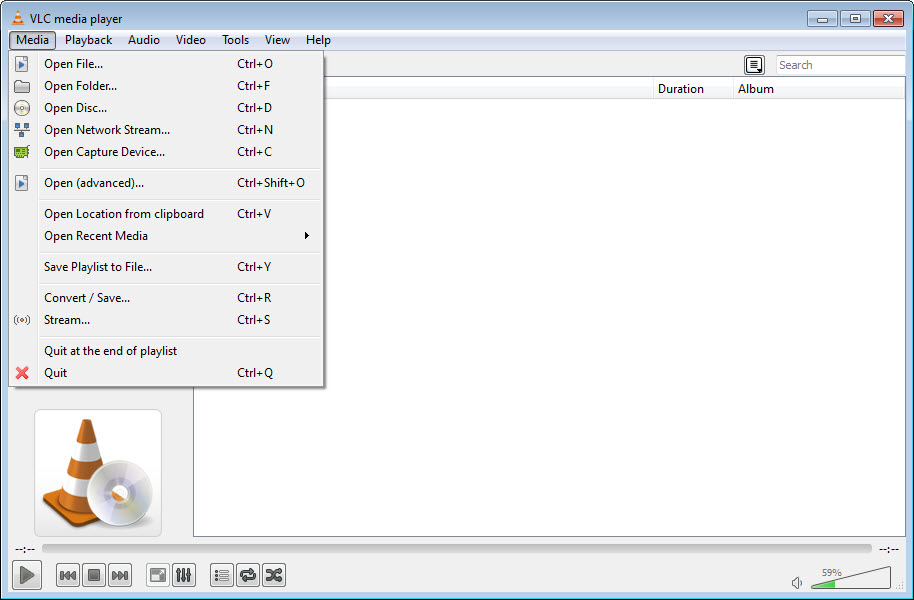Click the Open File play-document icon
The height and width of the screenshot is (600, 914).
(x=22, y=64)
